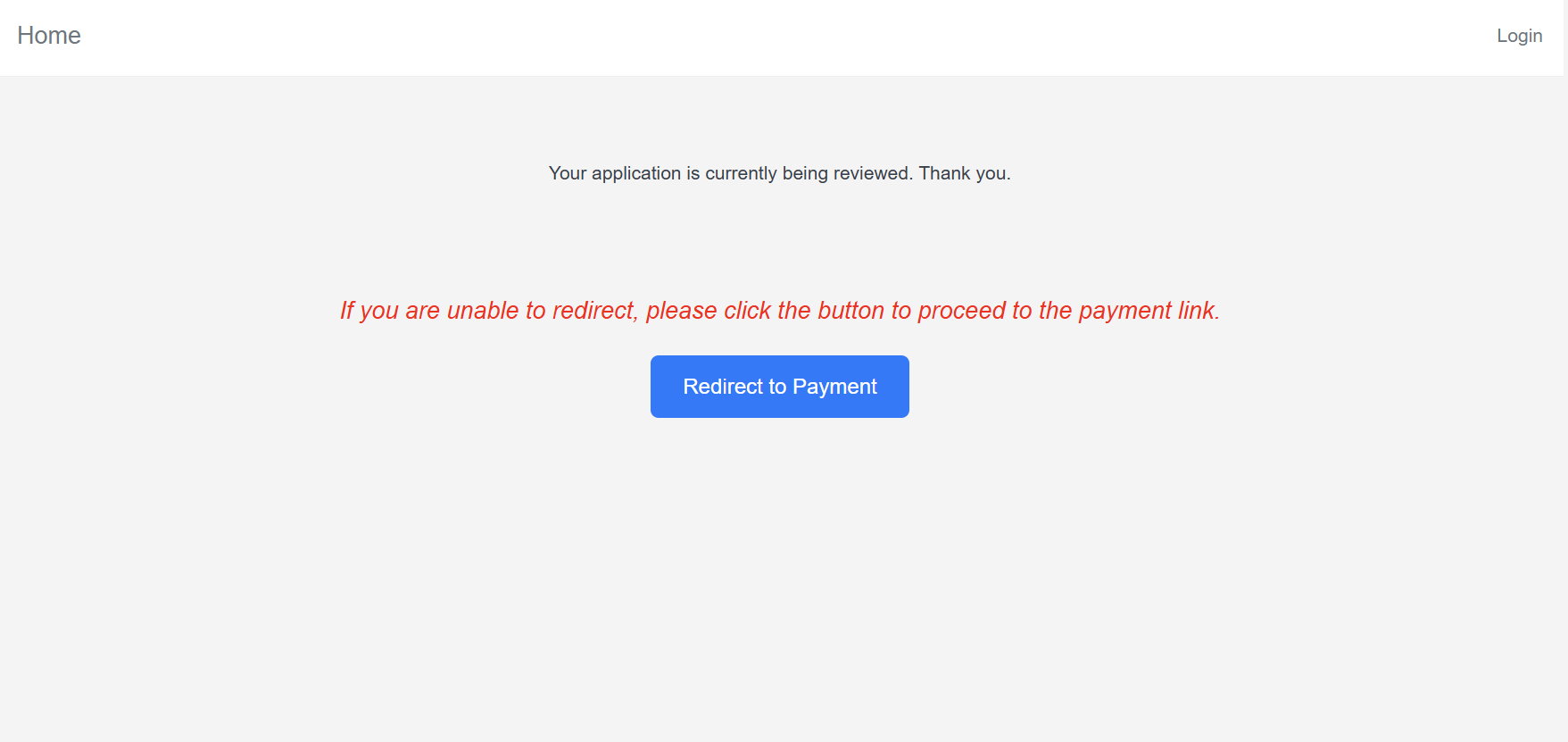Go to the Home page link

point(49,36)
